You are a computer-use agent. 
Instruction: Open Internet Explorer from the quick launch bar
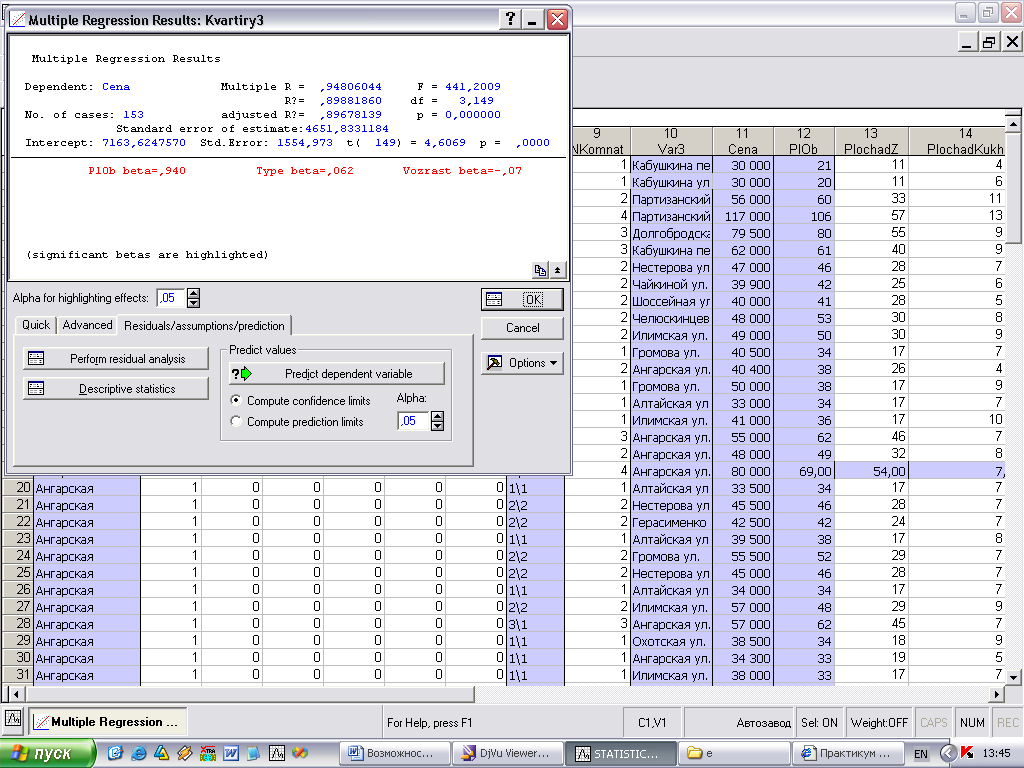pos(138,752)
